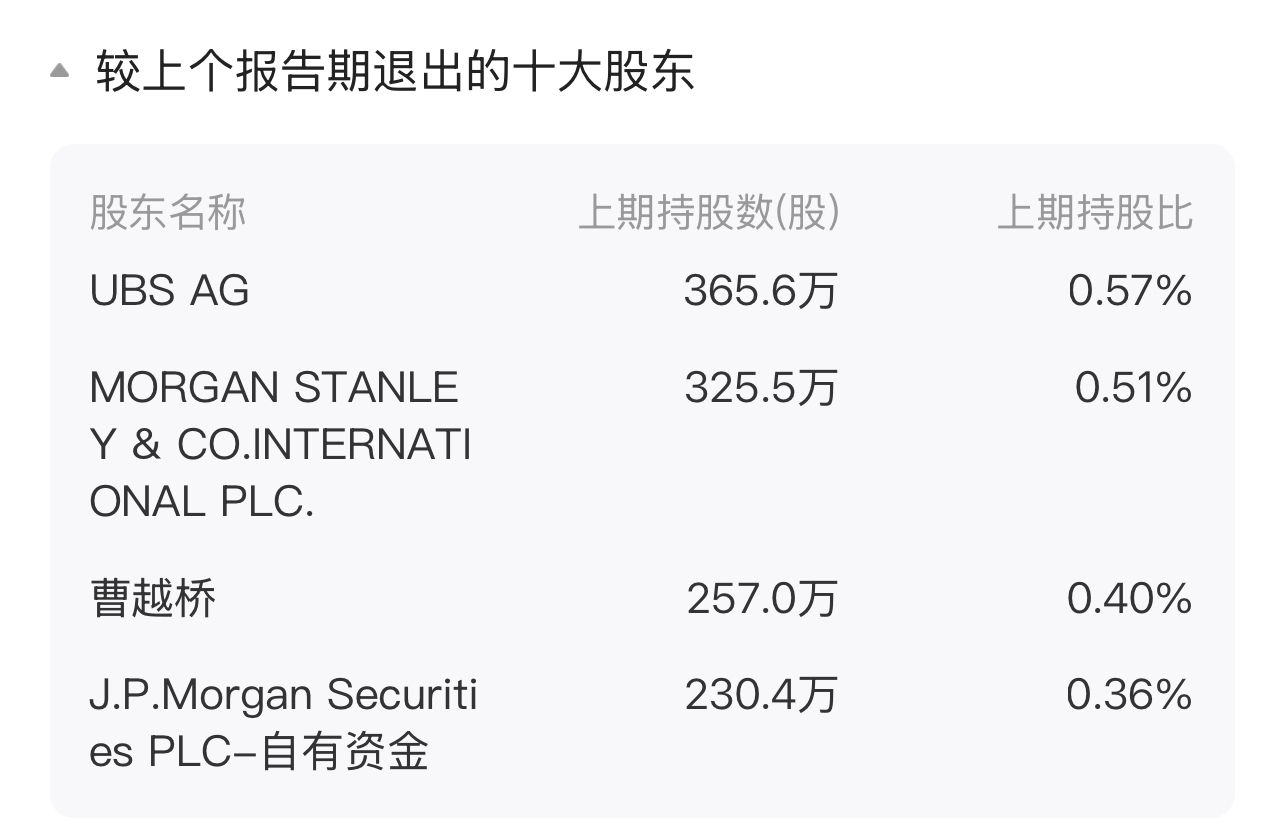Sort by 上期持股比 column header
This screenshot has width=1284, height=825.
1094,213
